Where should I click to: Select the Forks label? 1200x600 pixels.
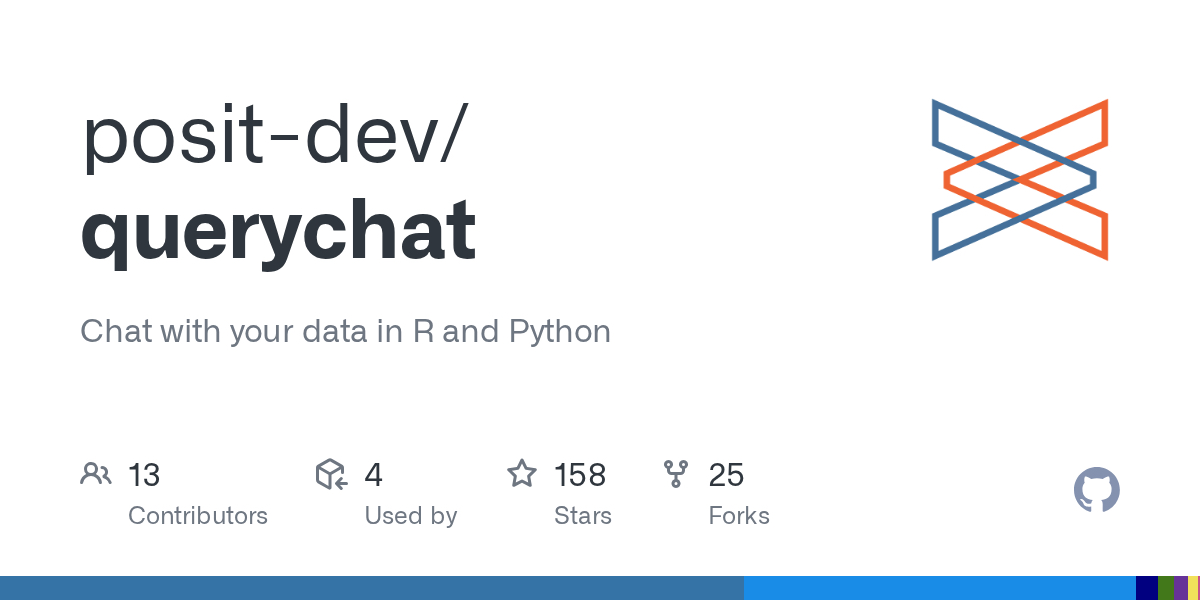tap(739, 516)
